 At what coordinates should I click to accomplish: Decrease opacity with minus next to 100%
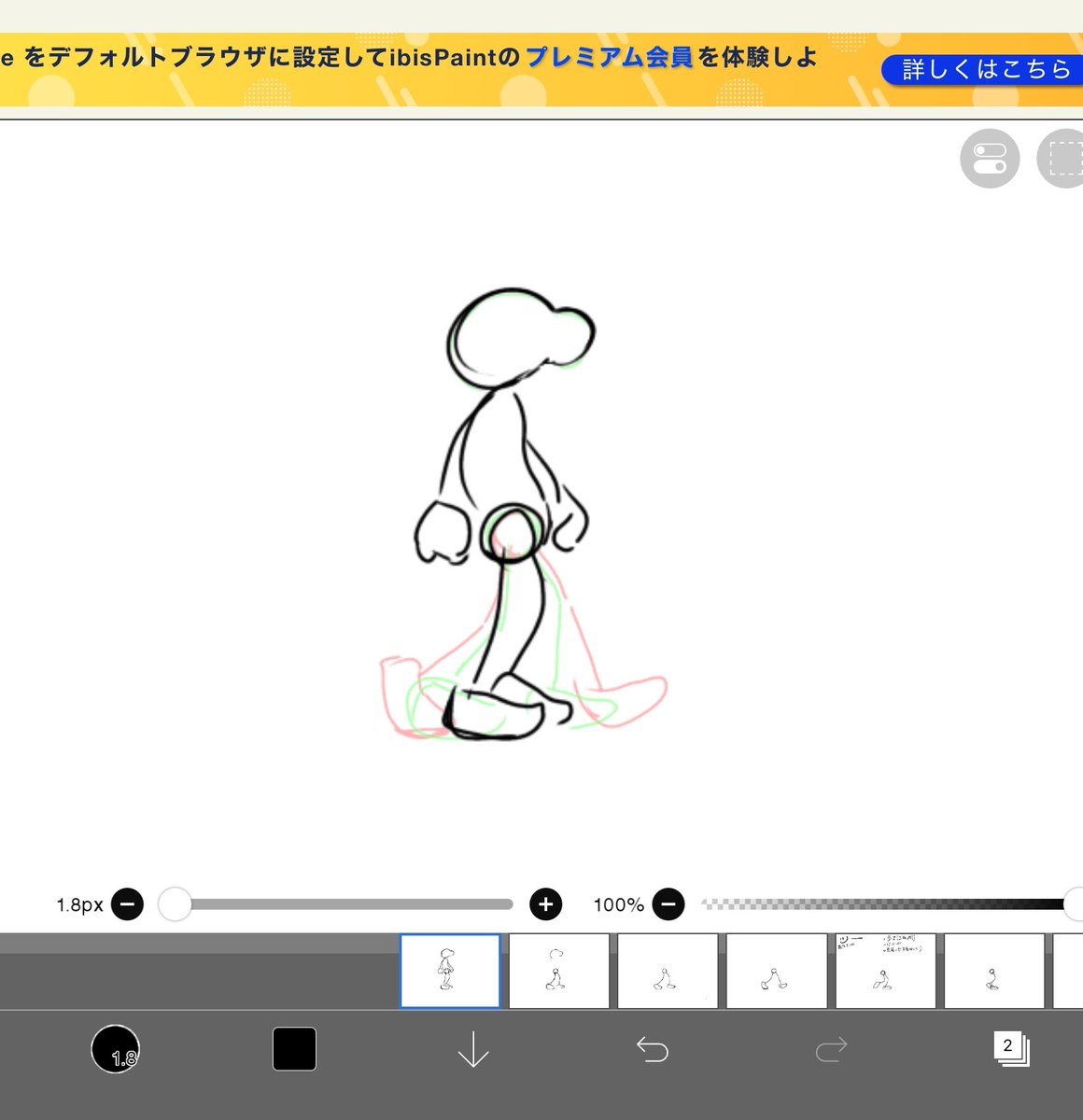pos(668,903)
